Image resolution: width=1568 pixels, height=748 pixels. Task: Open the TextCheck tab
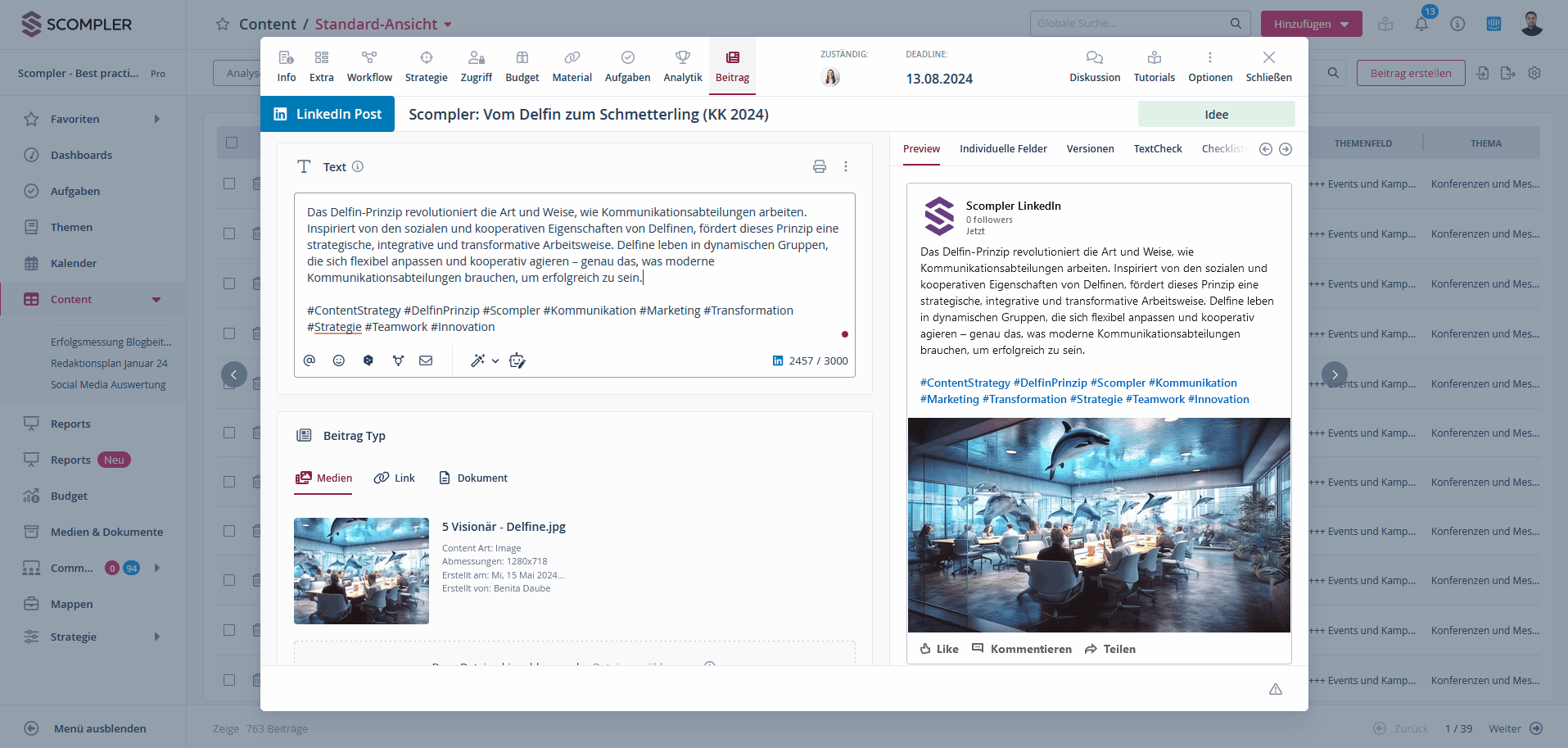coord(1157,148)
